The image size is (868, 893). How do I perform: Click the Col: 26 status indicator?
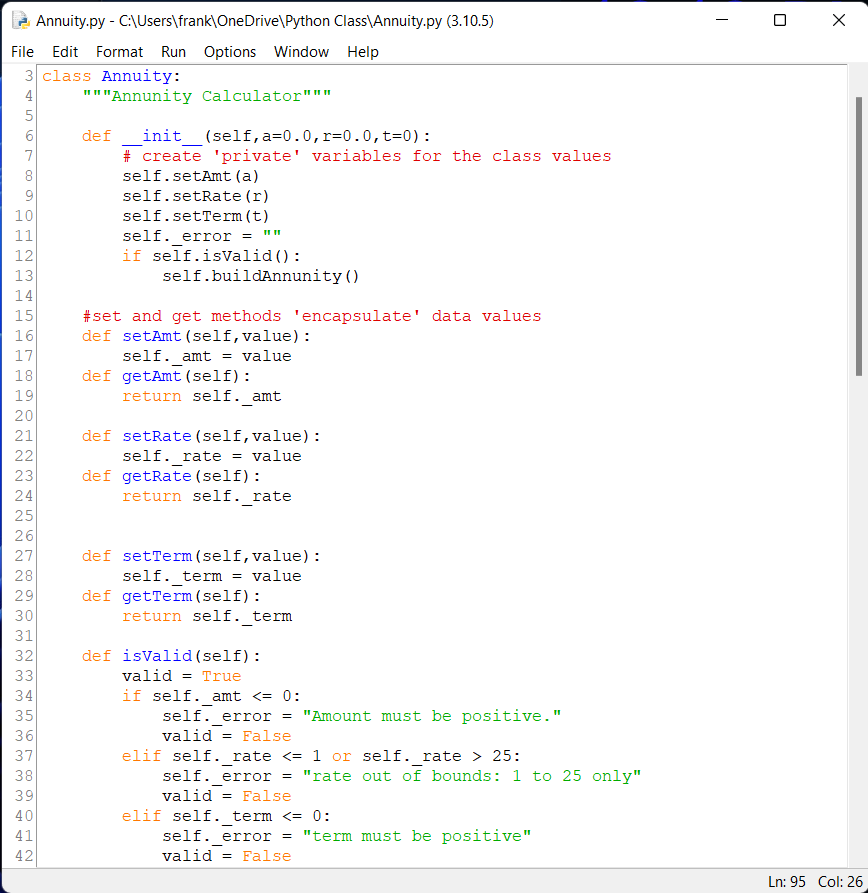[840, 882]
